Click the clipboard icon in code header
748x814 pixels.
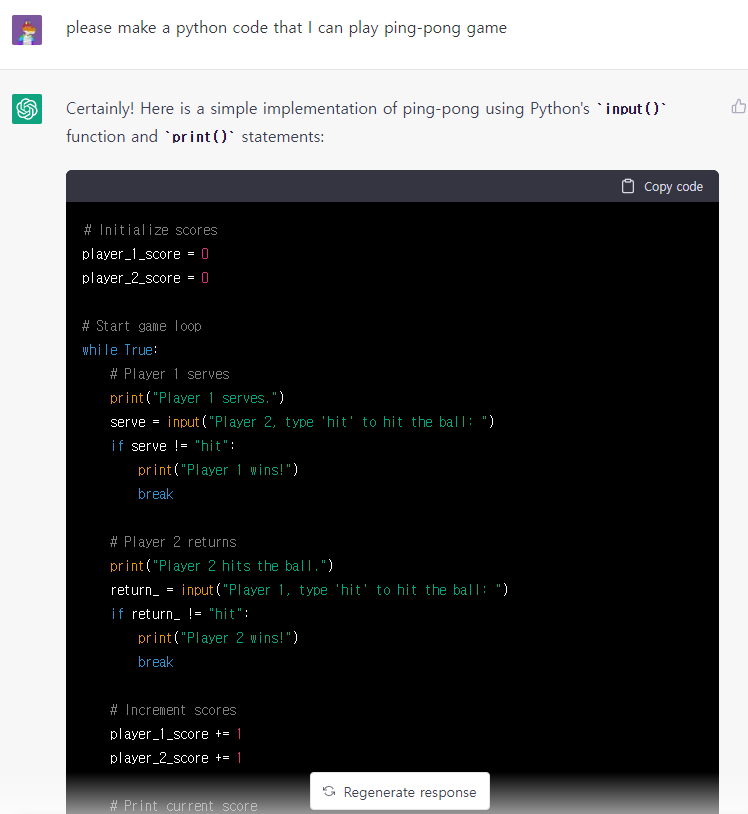point(628,186)
